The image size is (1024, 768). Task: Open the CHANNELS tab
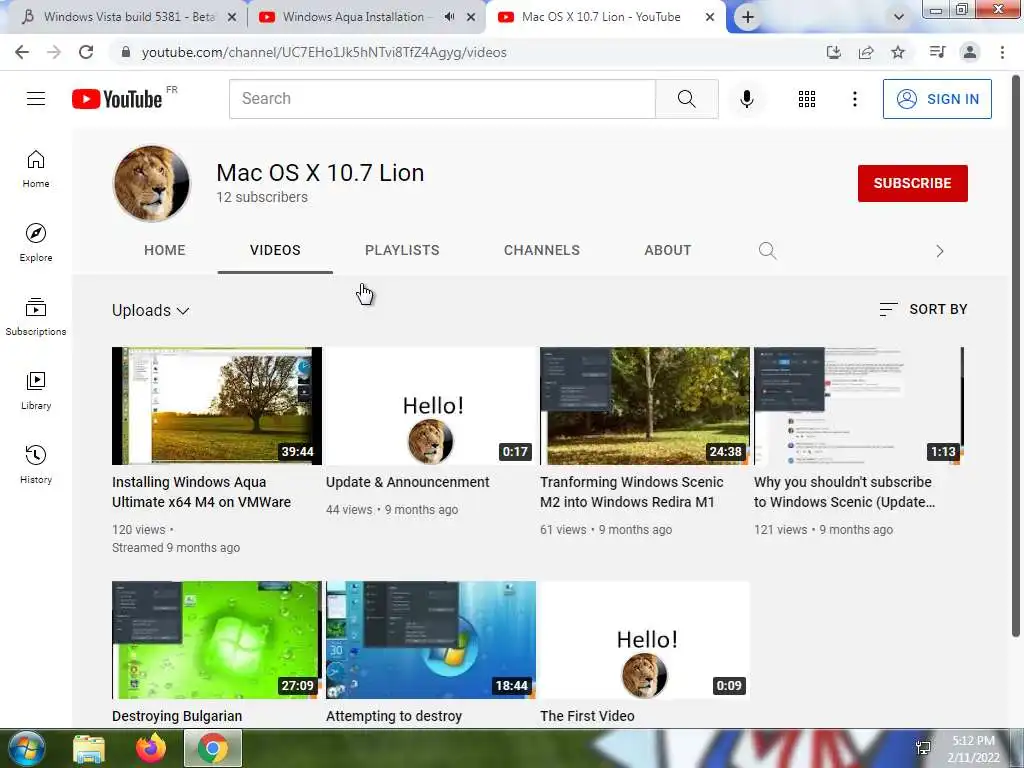point(541,250)
